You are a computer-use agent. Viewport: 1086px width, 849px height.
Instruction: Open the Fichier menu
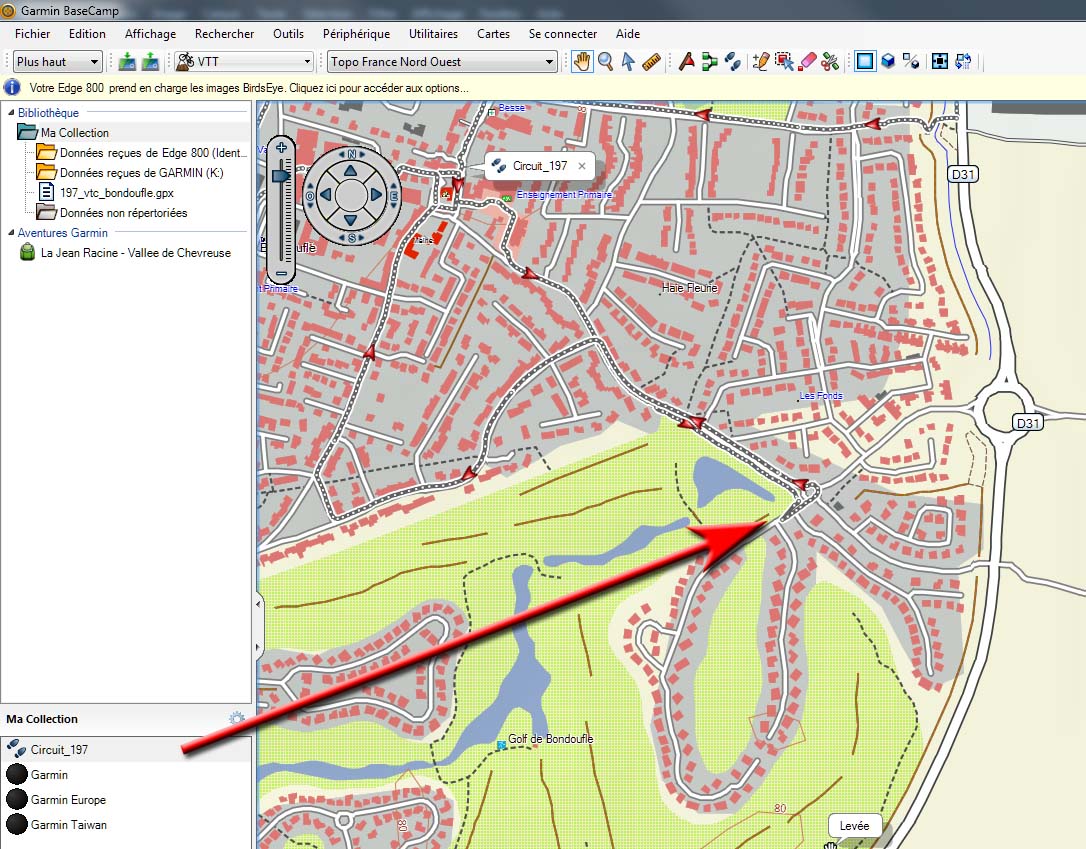point(33,33)
